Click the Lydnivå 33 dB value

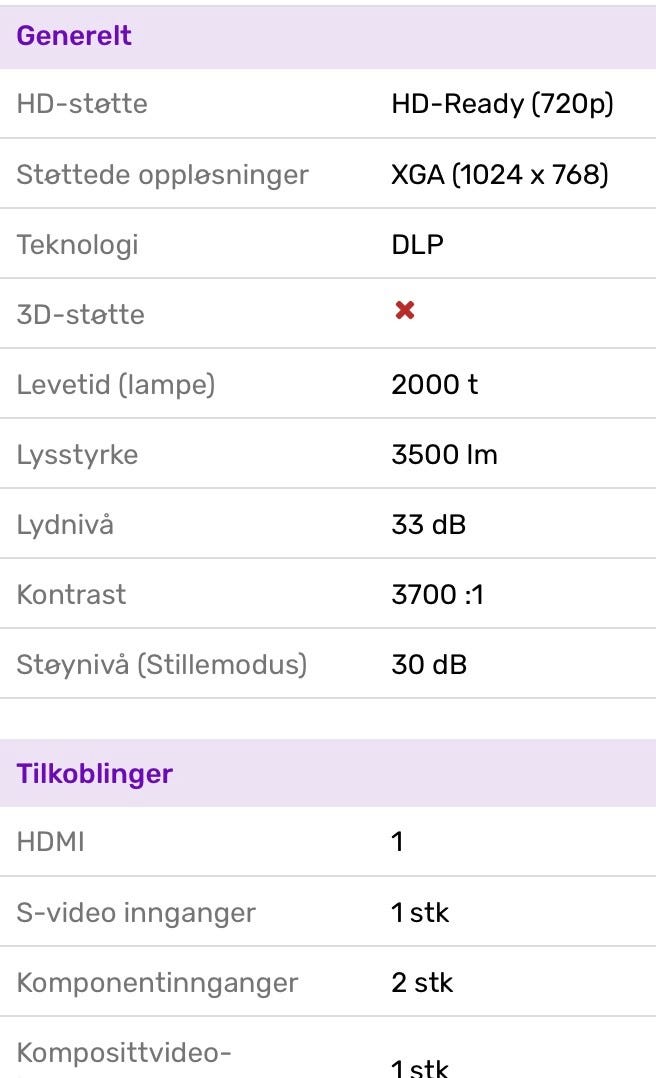(428, 525)
